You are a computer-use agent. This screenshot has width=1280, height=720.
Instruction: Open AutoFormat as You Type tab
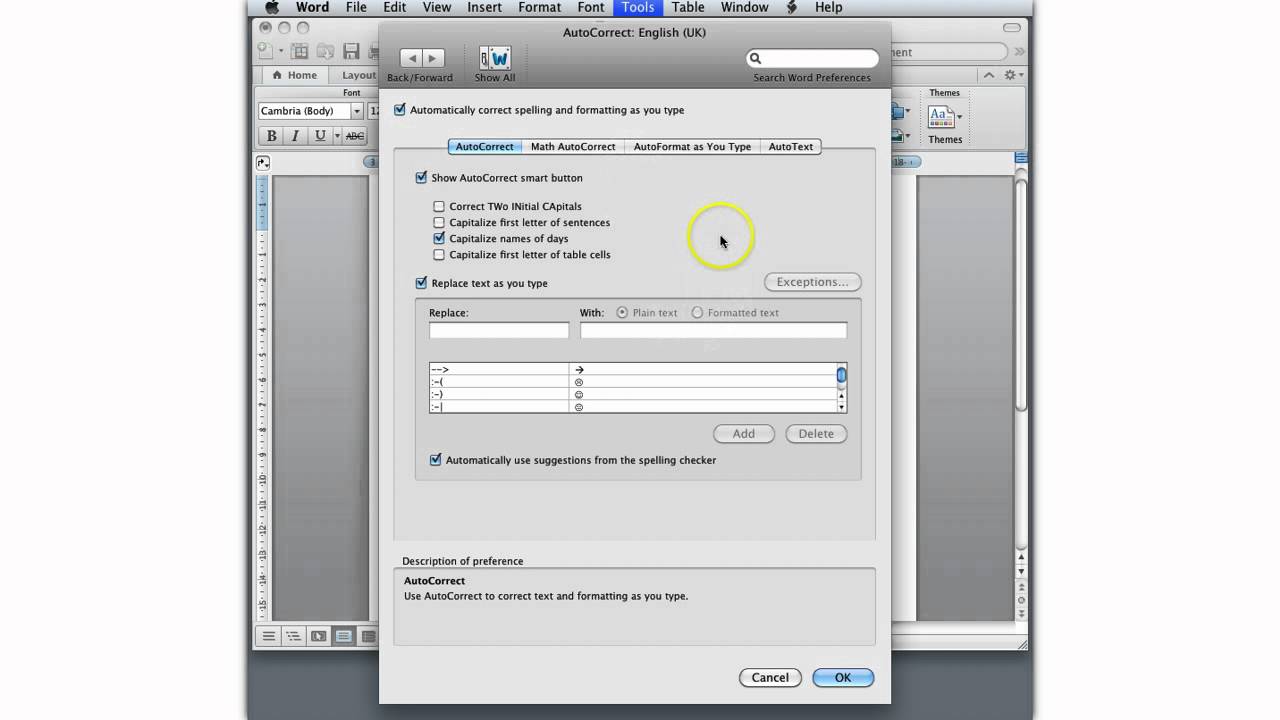click(x=692, y=146)
